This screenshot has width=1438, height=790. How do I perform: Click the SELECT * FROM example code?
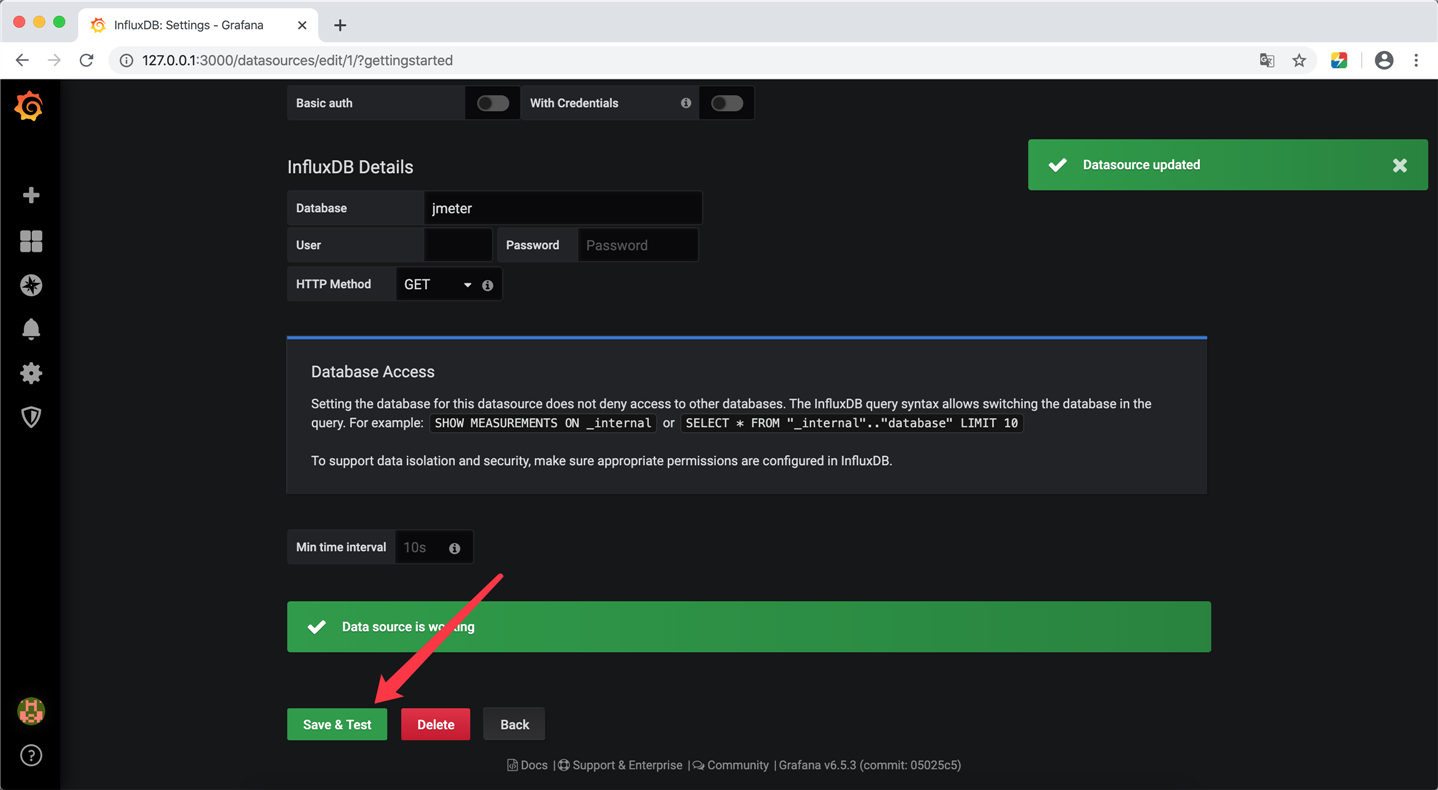[x=852, y=423]
